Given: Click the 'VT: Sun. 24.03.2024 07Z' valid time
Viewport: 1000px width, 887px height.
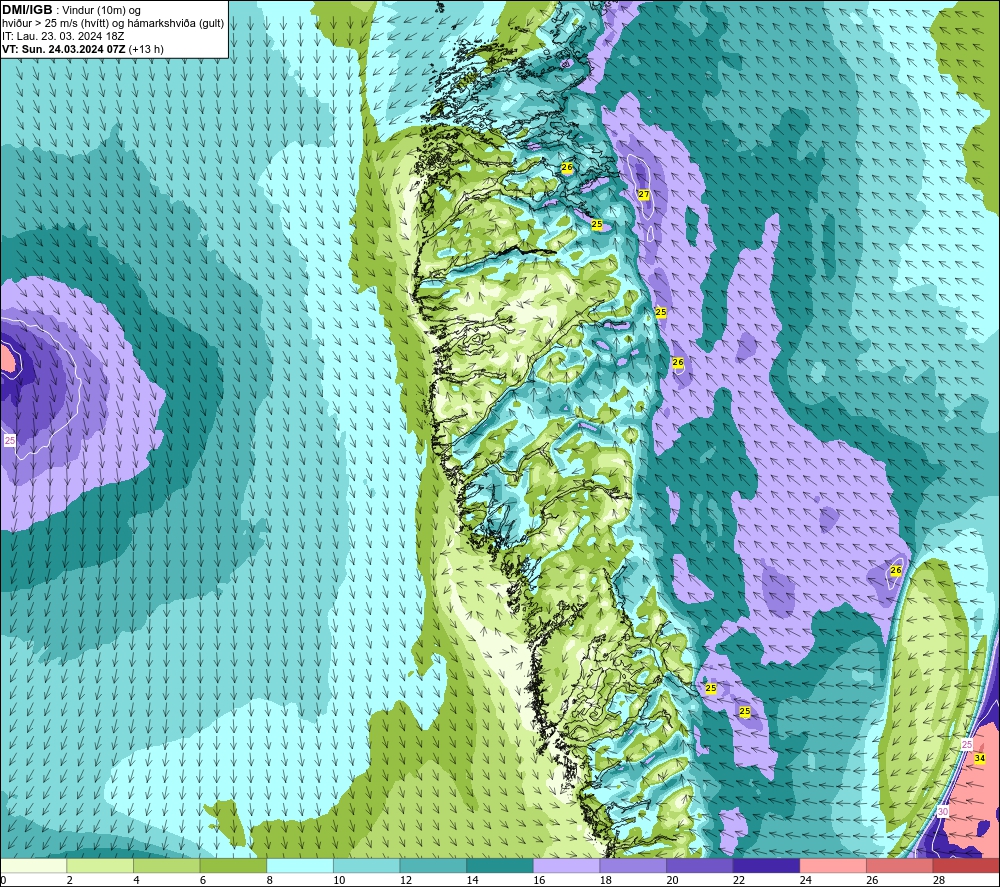Looking at the screenshot, I should click(64, 49).
